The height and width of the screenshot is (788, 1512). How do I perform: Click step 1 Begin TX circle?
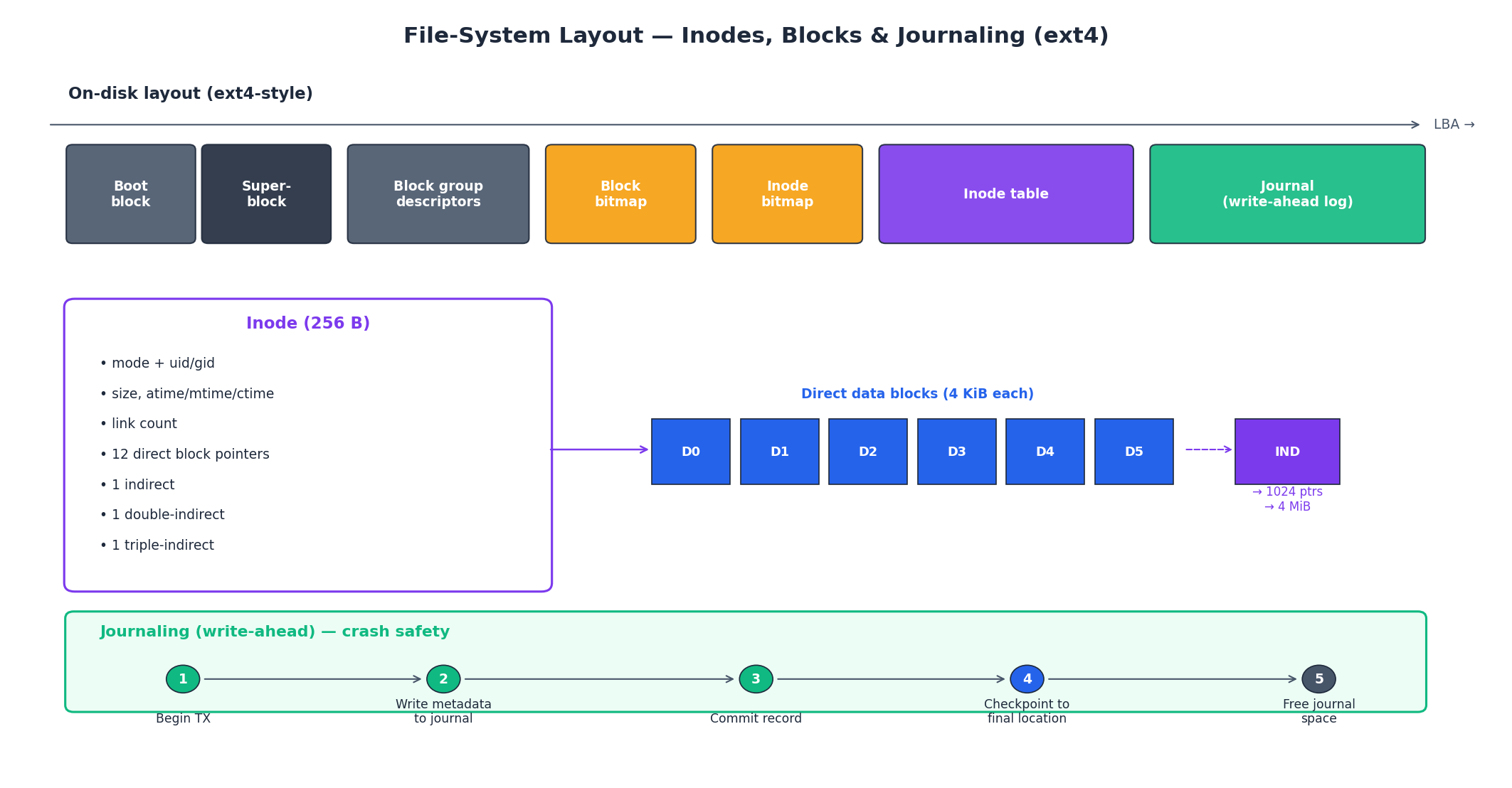tap(182, 679)
